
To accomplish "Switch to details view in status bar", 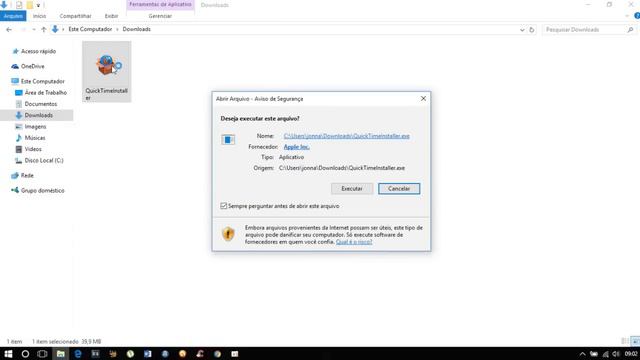I will pos(625,341).
